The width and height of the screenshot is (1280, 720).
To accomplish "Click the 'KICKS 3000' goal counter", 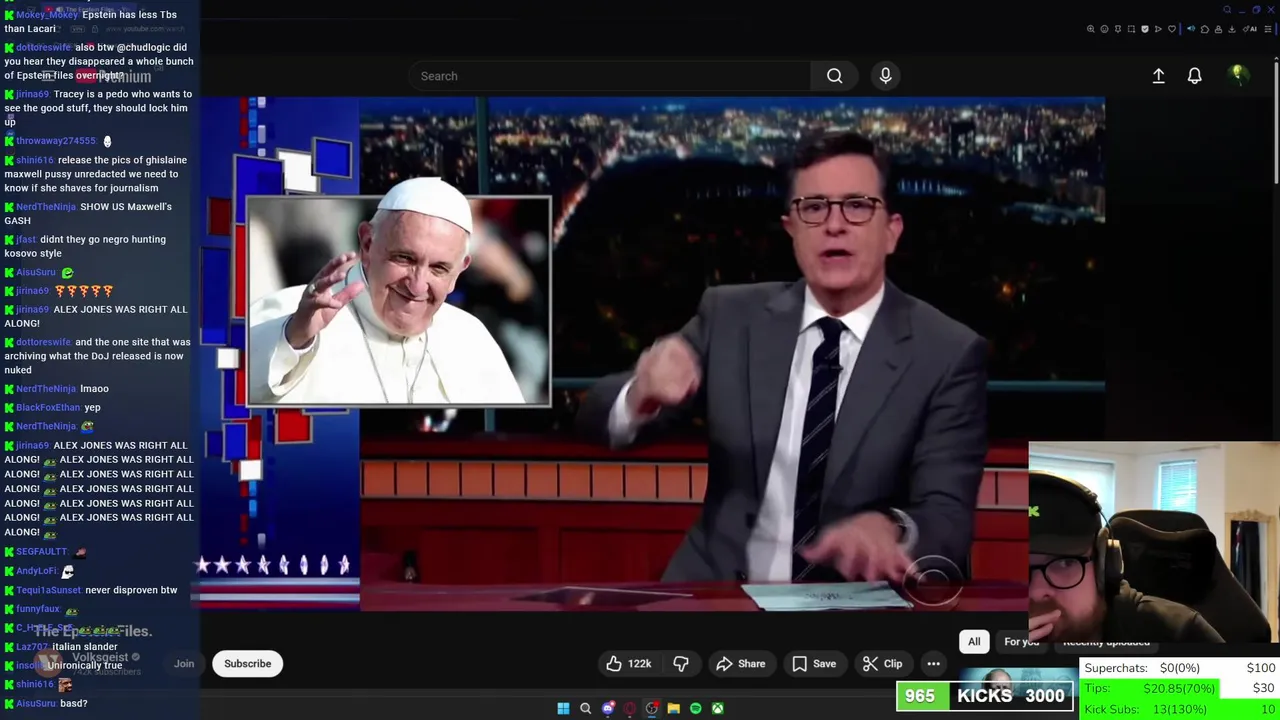I will click(x=984, y=696).
